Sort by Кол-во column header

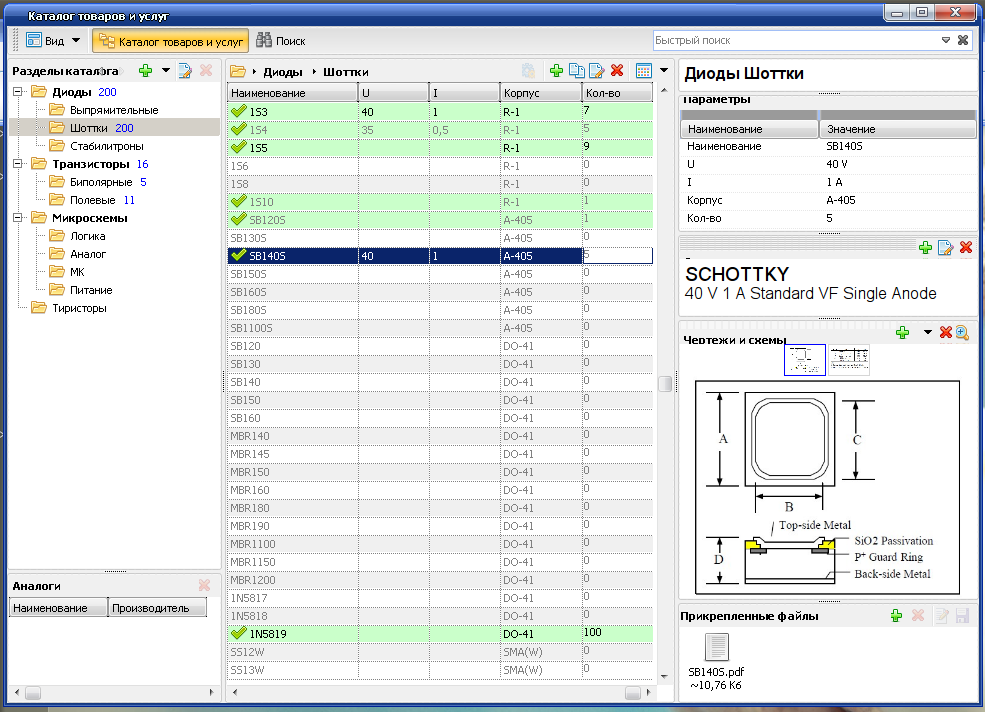tap(618, 93)
